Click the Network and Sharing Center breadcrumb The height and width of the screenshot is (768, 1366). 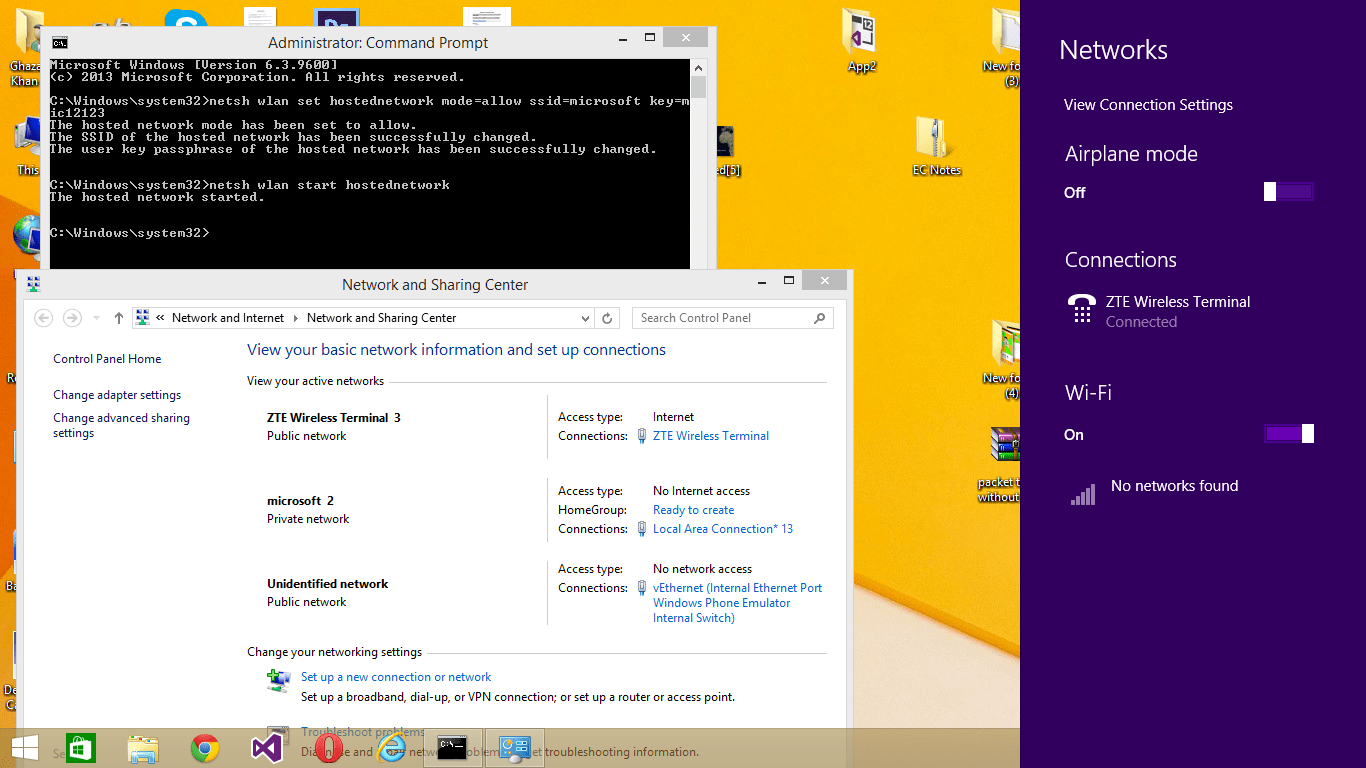[x=382, y=318]
